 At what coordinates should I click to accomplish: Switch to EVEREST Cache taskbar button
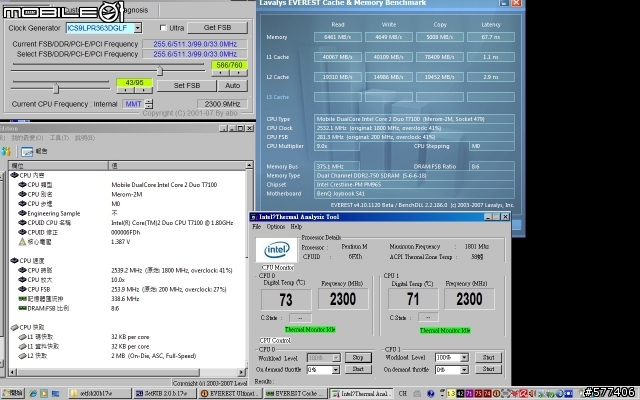tap(296, 394)
